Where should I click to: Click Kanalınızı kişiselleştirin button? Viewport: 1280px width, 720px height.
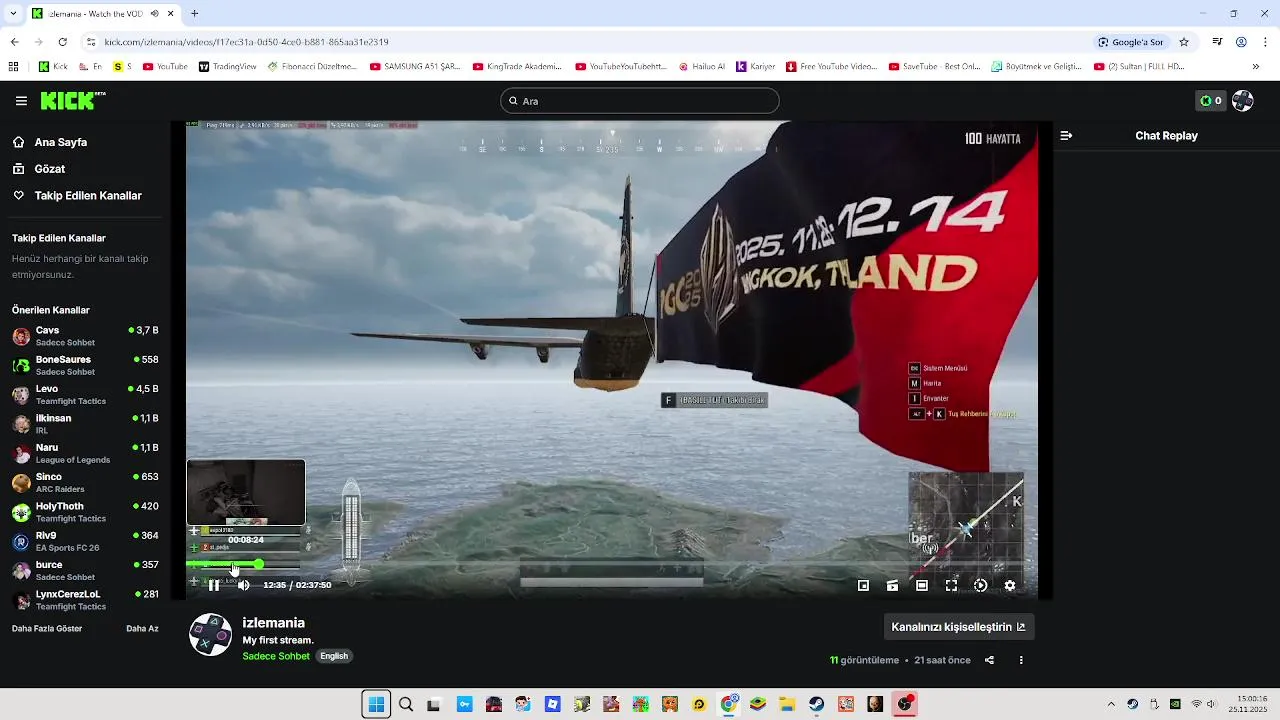click(x=958, y=627)
